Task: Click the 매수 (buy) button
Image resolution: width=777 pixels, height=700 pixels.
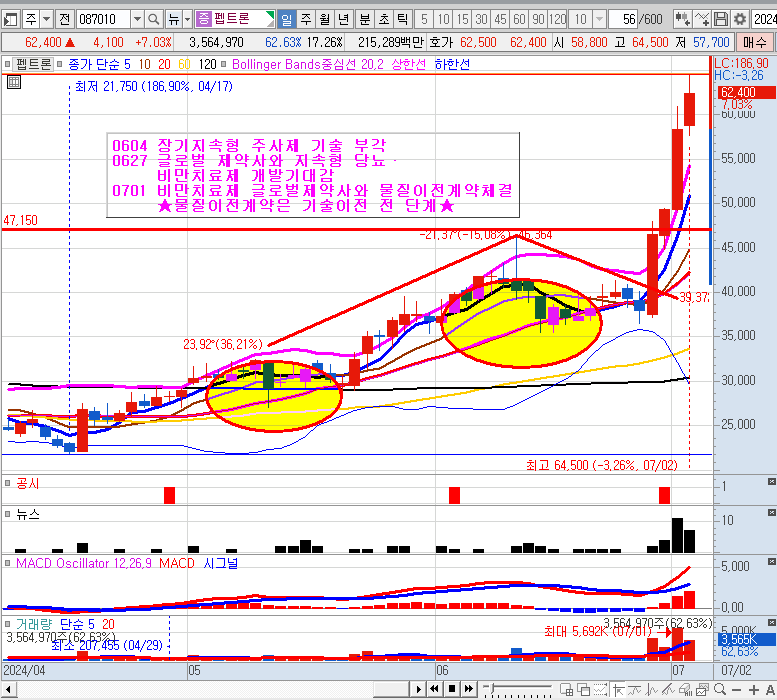Action: pyautogui.click(x=752, y=41)
